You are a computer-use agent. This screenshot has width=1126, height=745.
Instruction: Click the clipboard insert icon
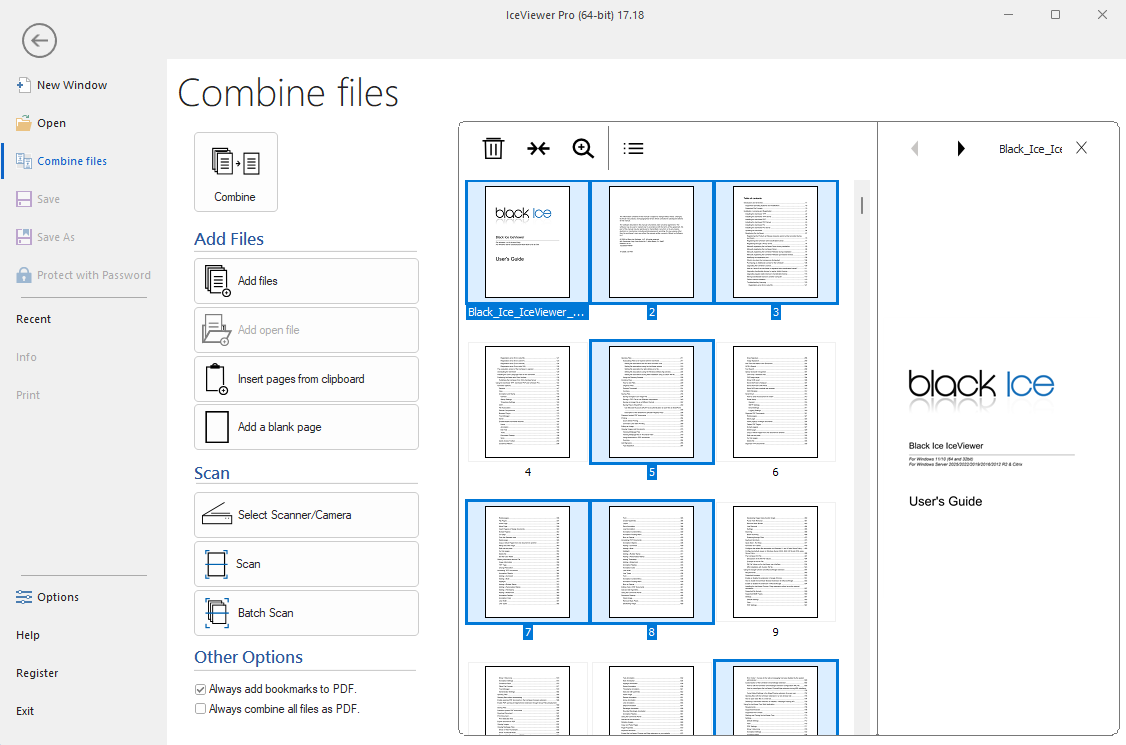217,379
